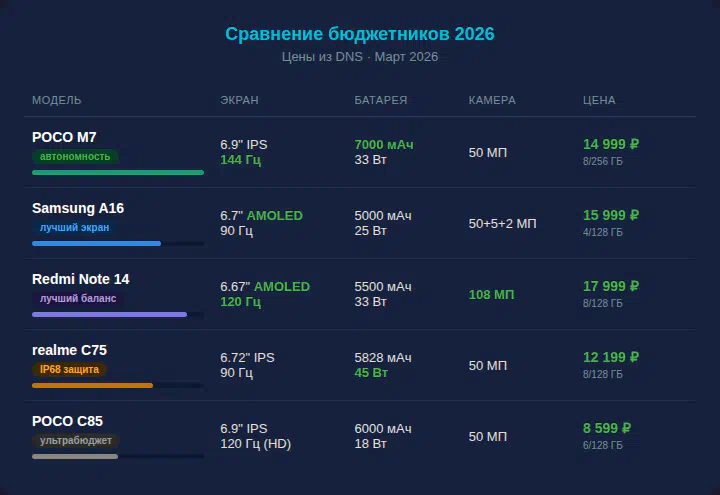Image resolution: width=720 pixels, height=495 pixels.
Task: Click the price "12 199 ₽"
Action: [x=611, y=357]
